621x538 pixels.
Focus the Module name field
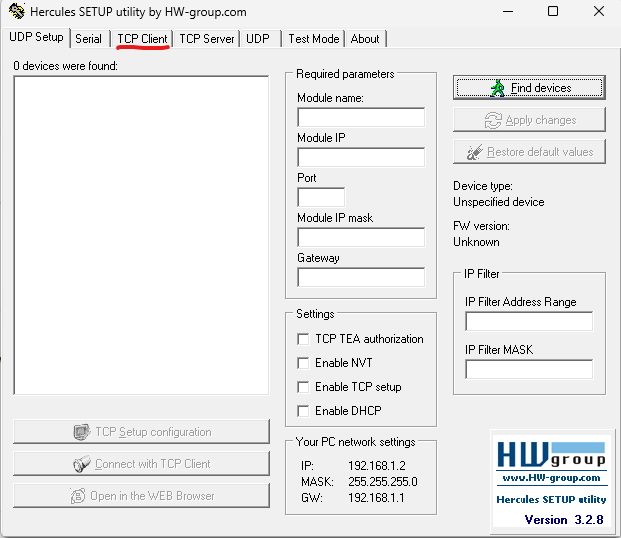pyautogui.click(x=361, y=117)
